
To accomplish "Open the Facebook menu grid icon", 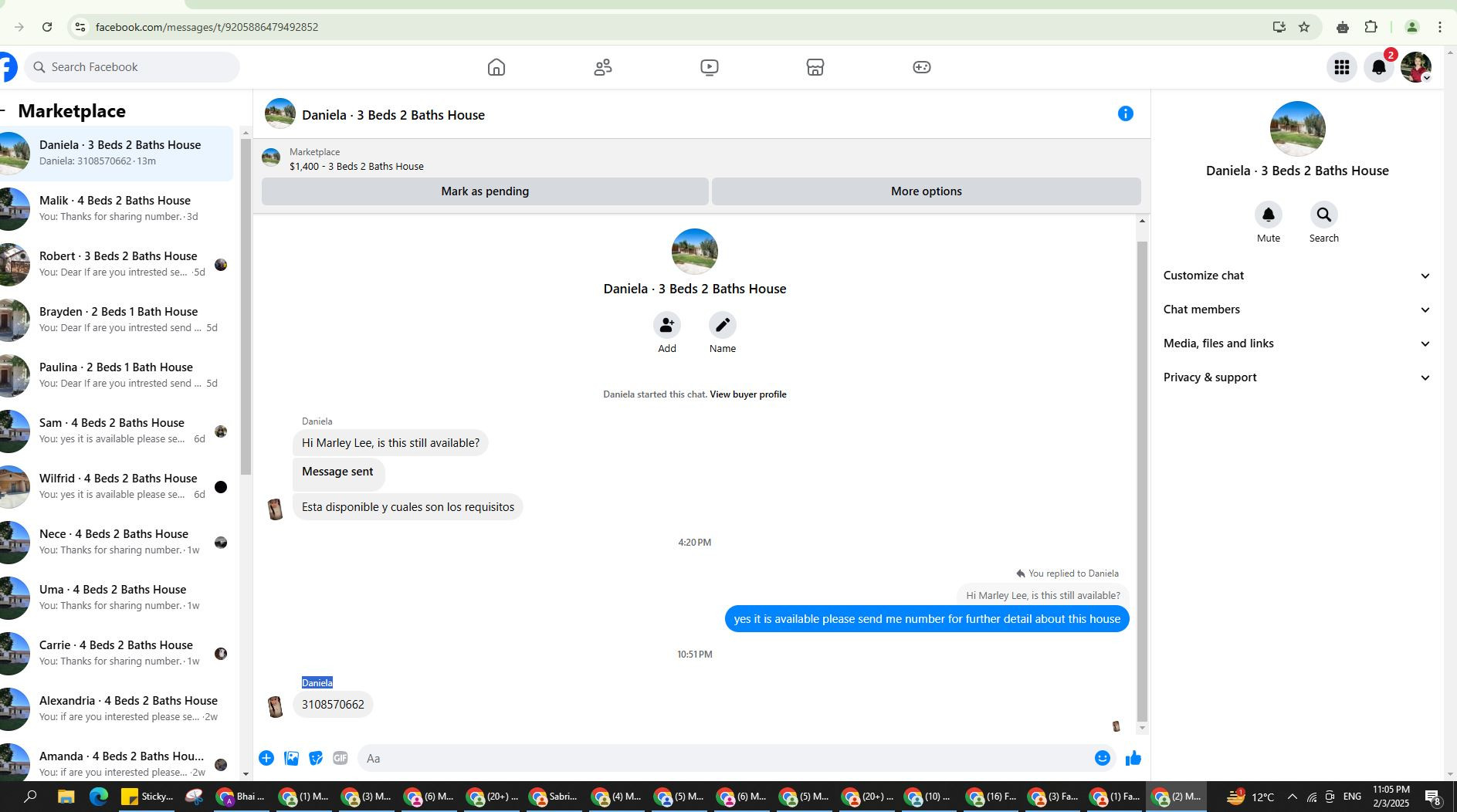I will point(1342,67).
